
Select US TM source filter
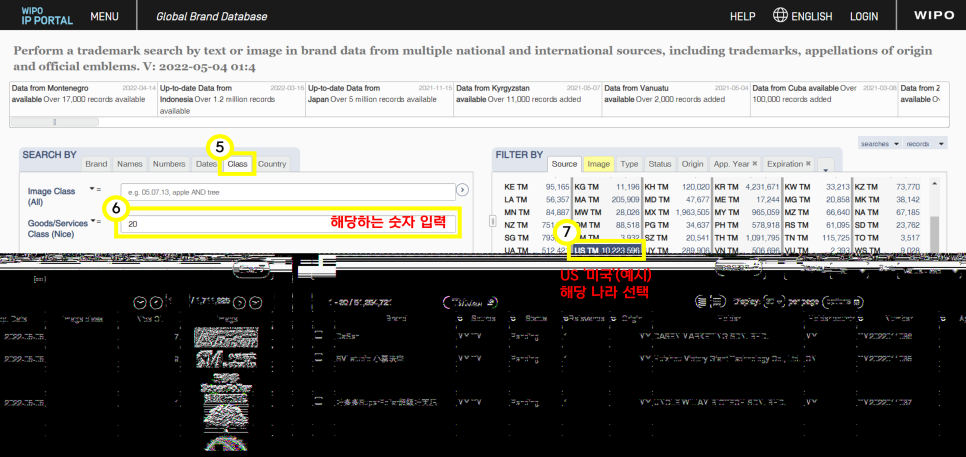coord(608,251)
